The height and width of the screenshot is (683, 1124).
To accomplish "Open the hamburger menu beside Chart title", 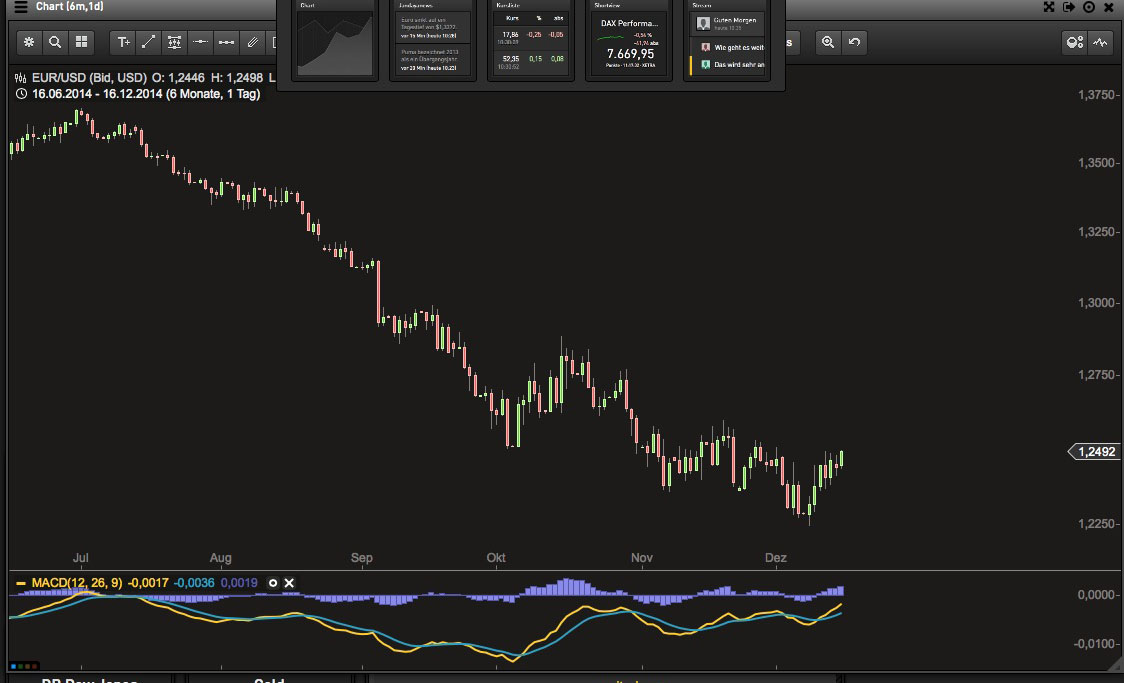I will point(21,6).
